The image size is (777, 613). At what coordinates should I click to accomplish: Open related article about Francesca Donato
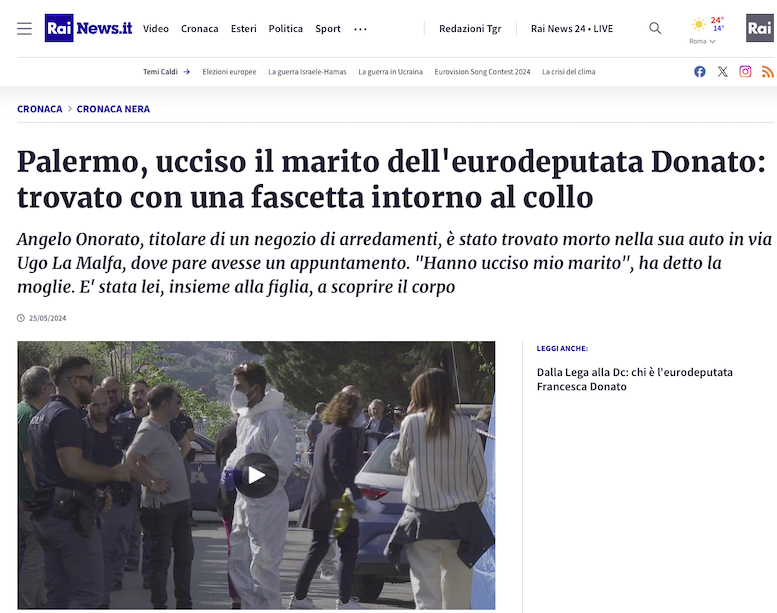pos(634,379)
